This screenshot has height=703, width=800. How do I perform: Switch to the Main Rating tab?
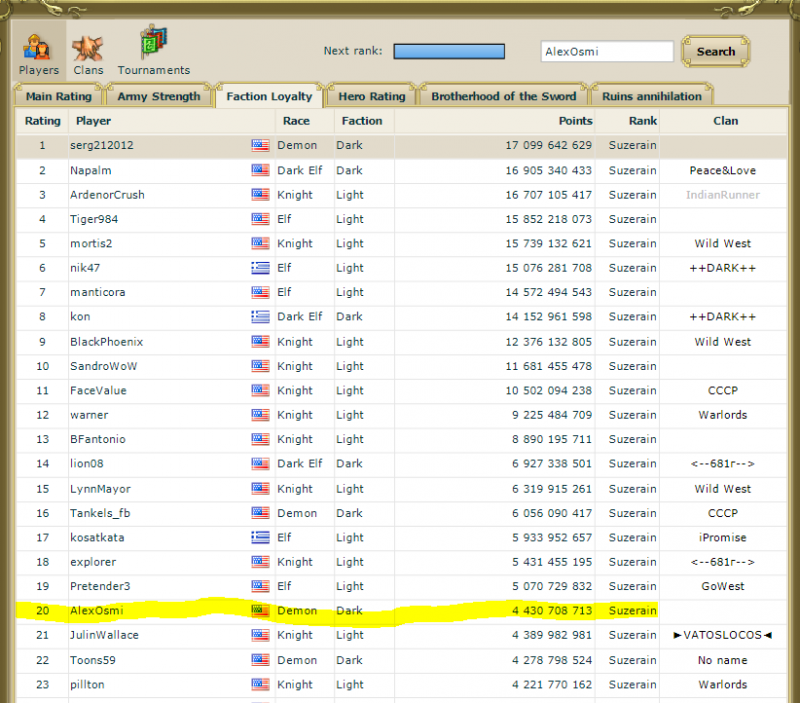[58, 97]
